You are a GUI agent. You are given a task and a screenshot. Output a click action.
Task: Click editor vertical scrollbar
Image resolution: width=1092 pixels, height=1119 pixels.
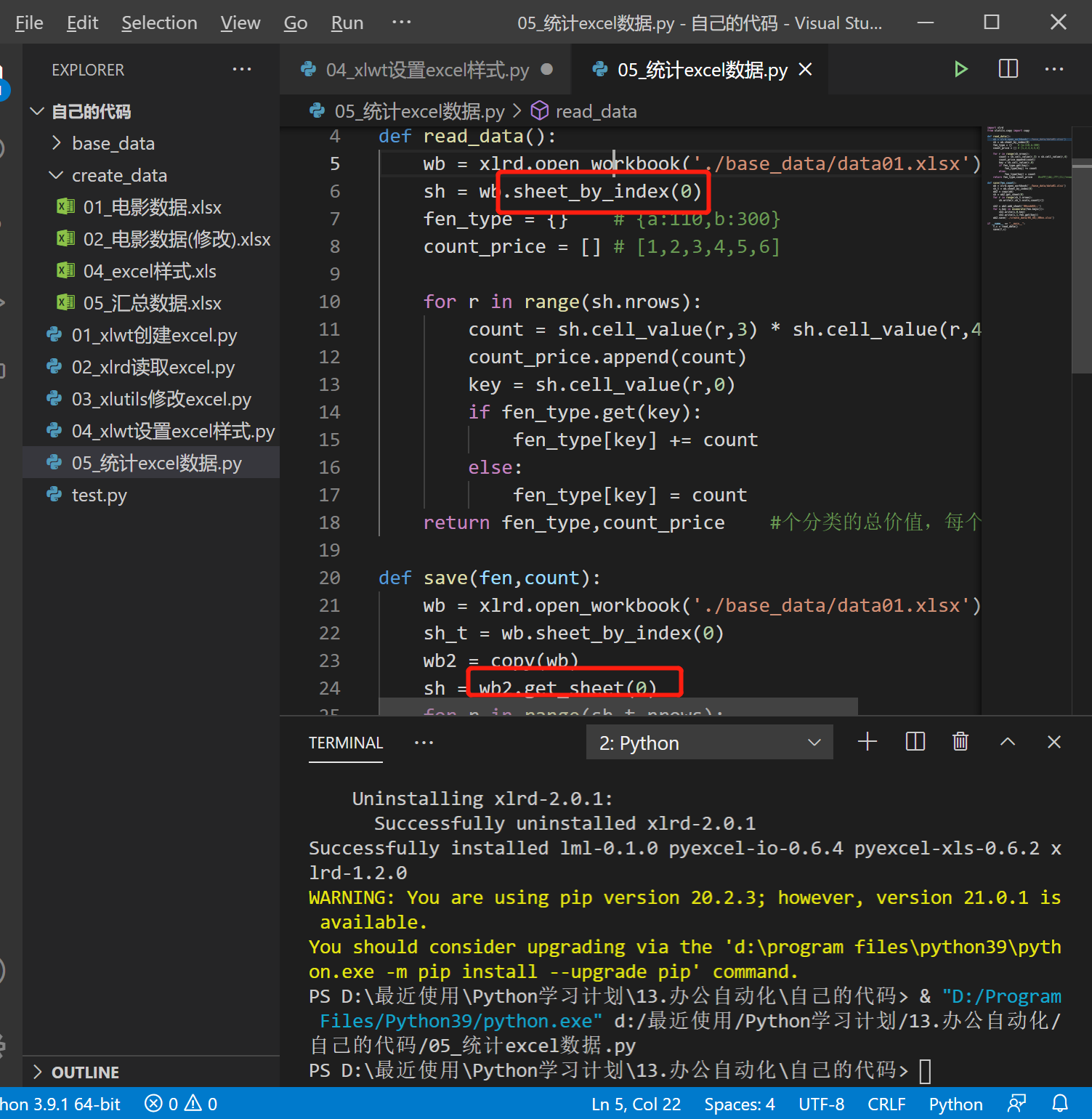pos(1082,265)
